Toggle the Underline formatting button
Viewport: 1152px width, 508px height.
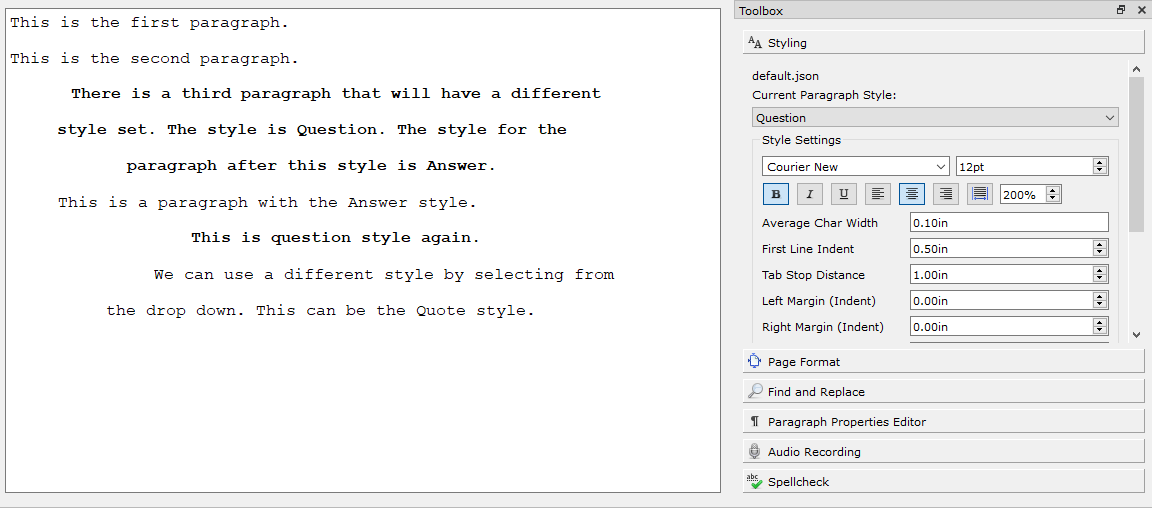click(843, 194)
